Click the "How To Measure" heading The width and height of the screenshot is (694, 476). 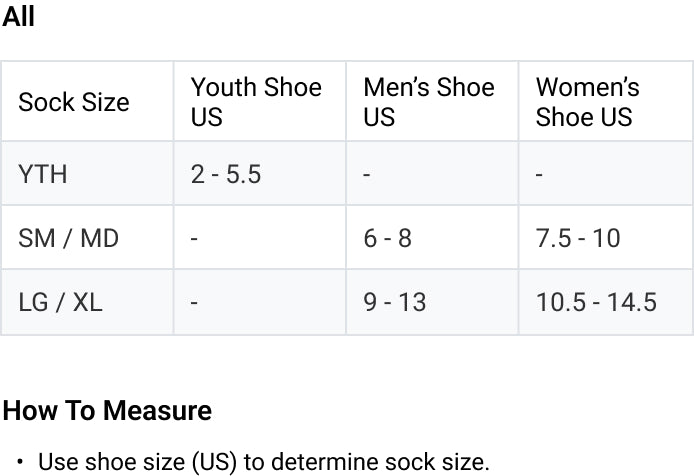coord(107,411)
